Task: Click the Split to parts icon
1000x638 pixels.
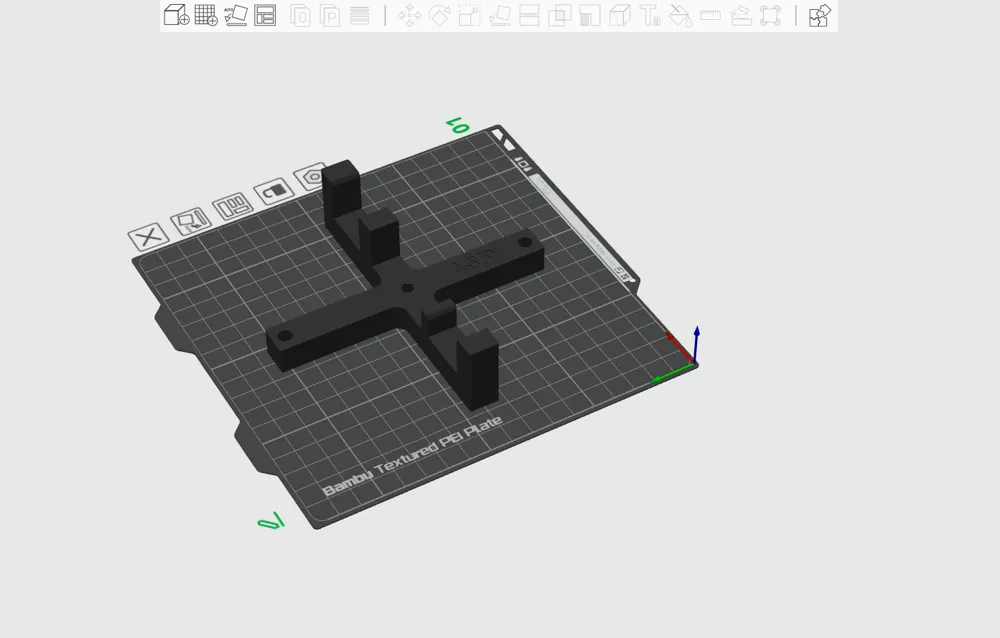Action: [330, 15]
